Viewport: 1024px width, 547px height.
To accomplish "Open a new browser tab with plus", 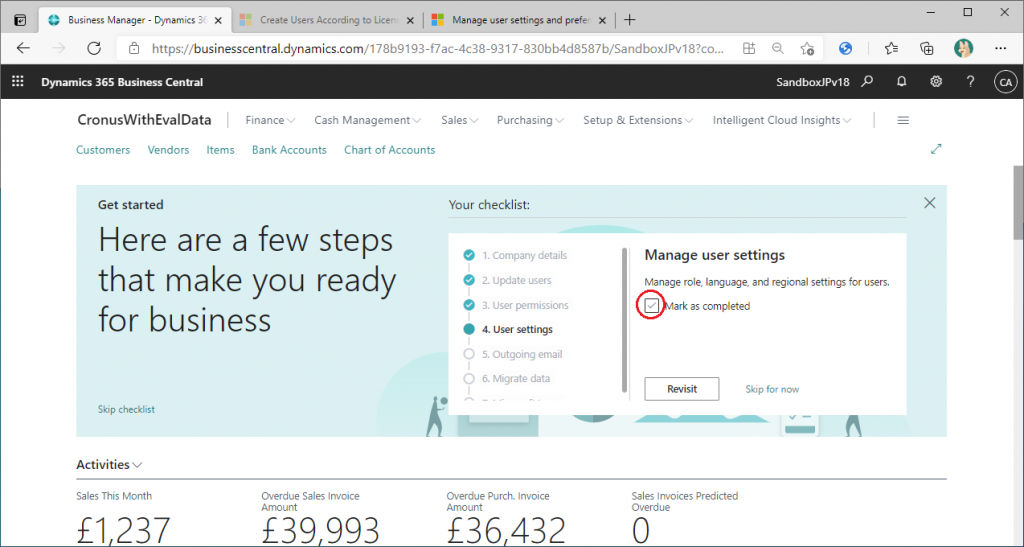I will click(630, 20).
